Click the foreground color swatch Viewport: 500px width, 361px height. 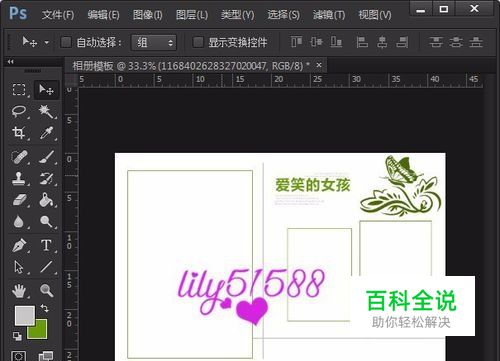coord(24,315)
